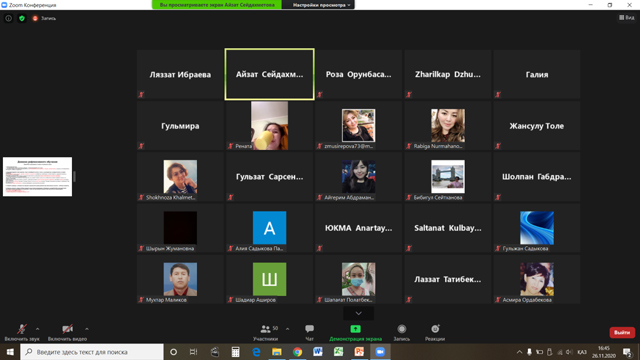640x360 pixels.
Task: Select Мухтар Маликов participant photo
Action: [180, 279]
